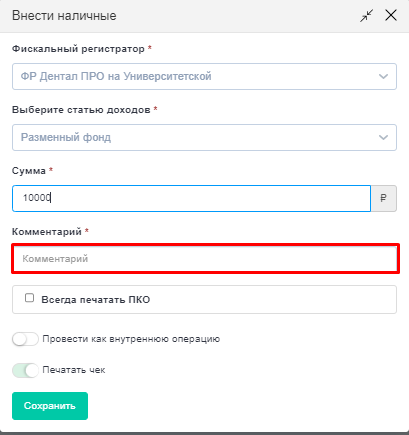Open the ФР Дентал ПРО на Университетской dropdown
Viewport: 409px width, 435px height.
[x=204, y=77]
